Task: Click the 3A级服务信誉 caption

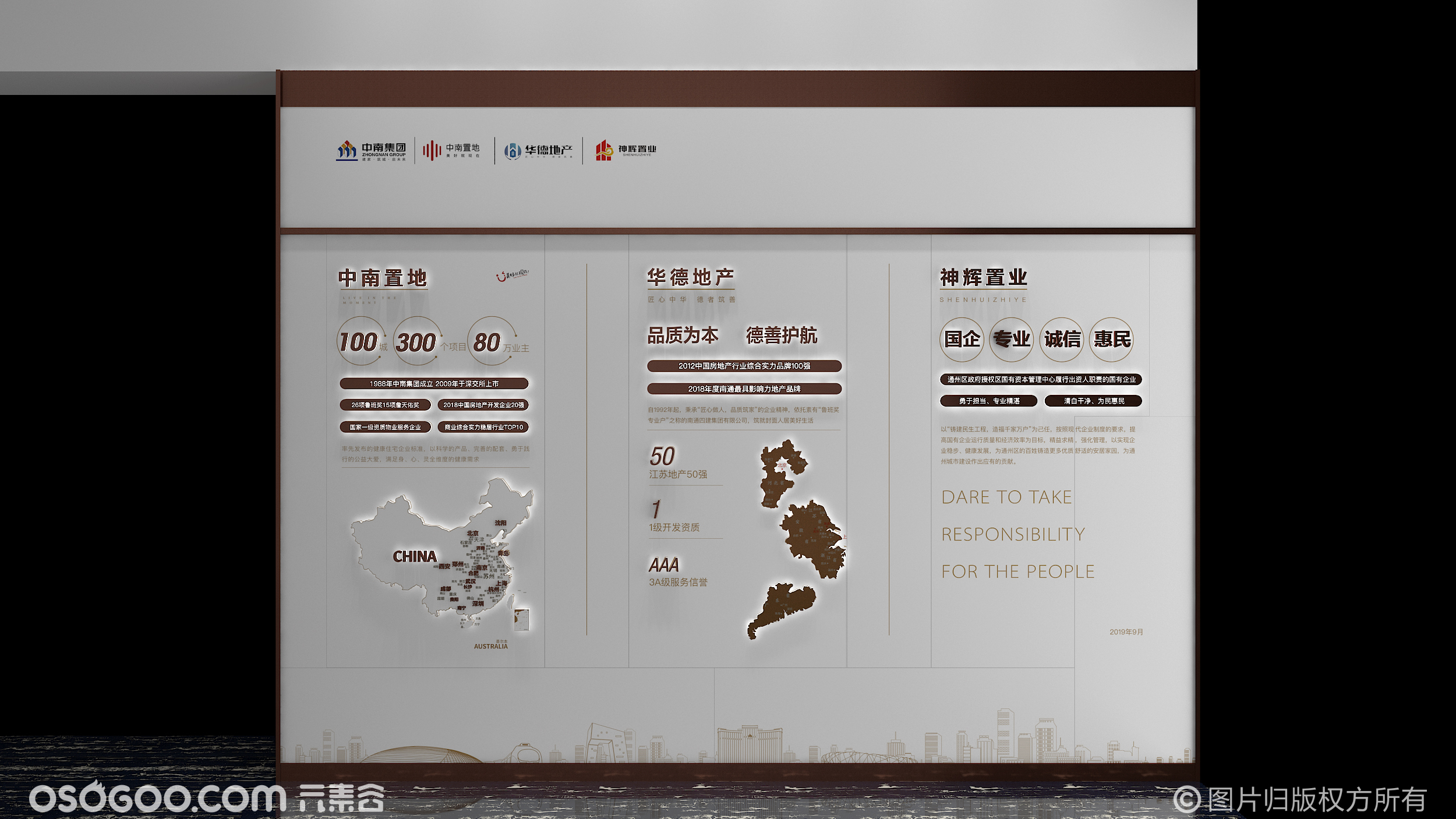Action: (678, 582)
